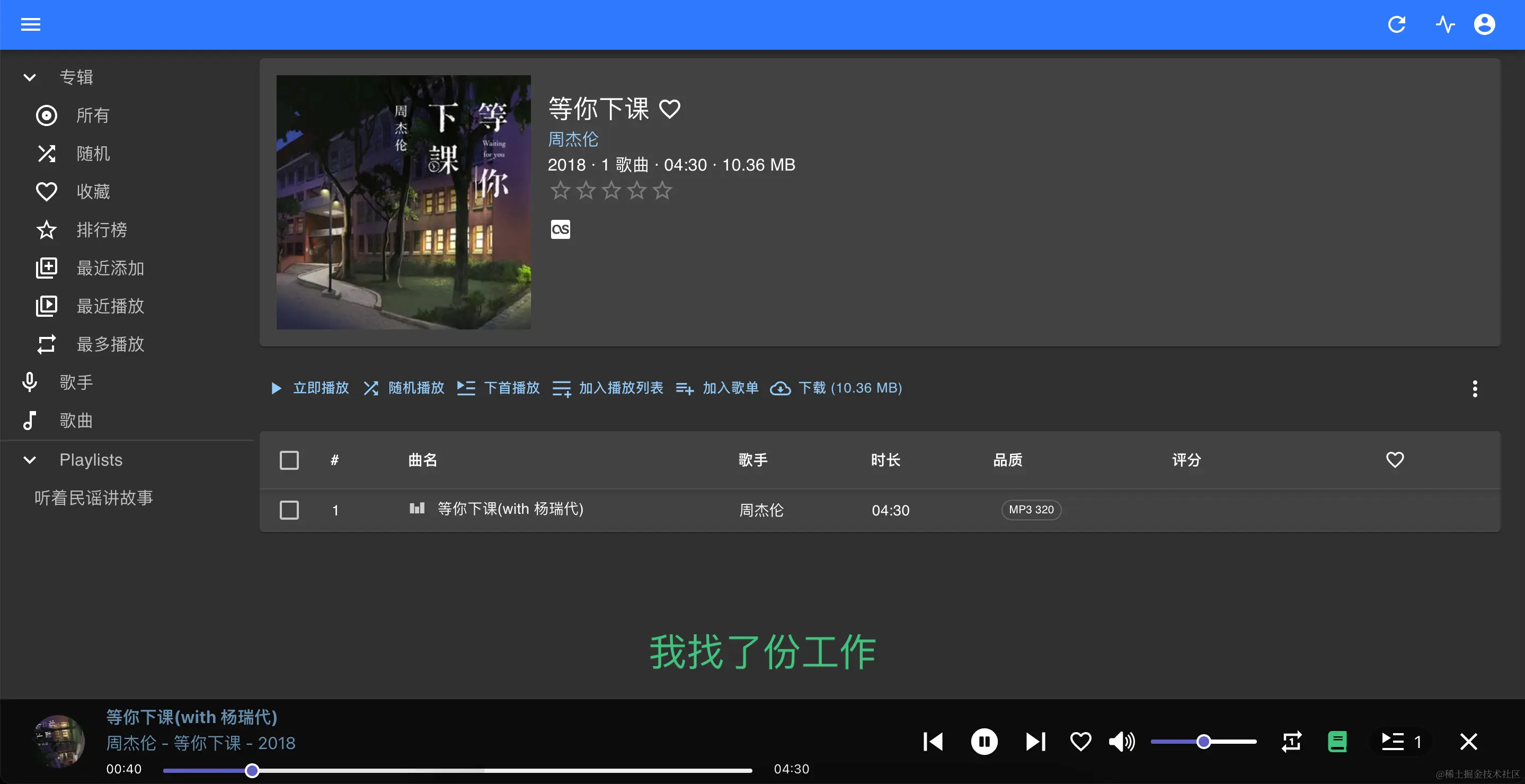Viewport: 1525px width, 784px height.
Task: Click the album cover image
Action: pos(403,202)
